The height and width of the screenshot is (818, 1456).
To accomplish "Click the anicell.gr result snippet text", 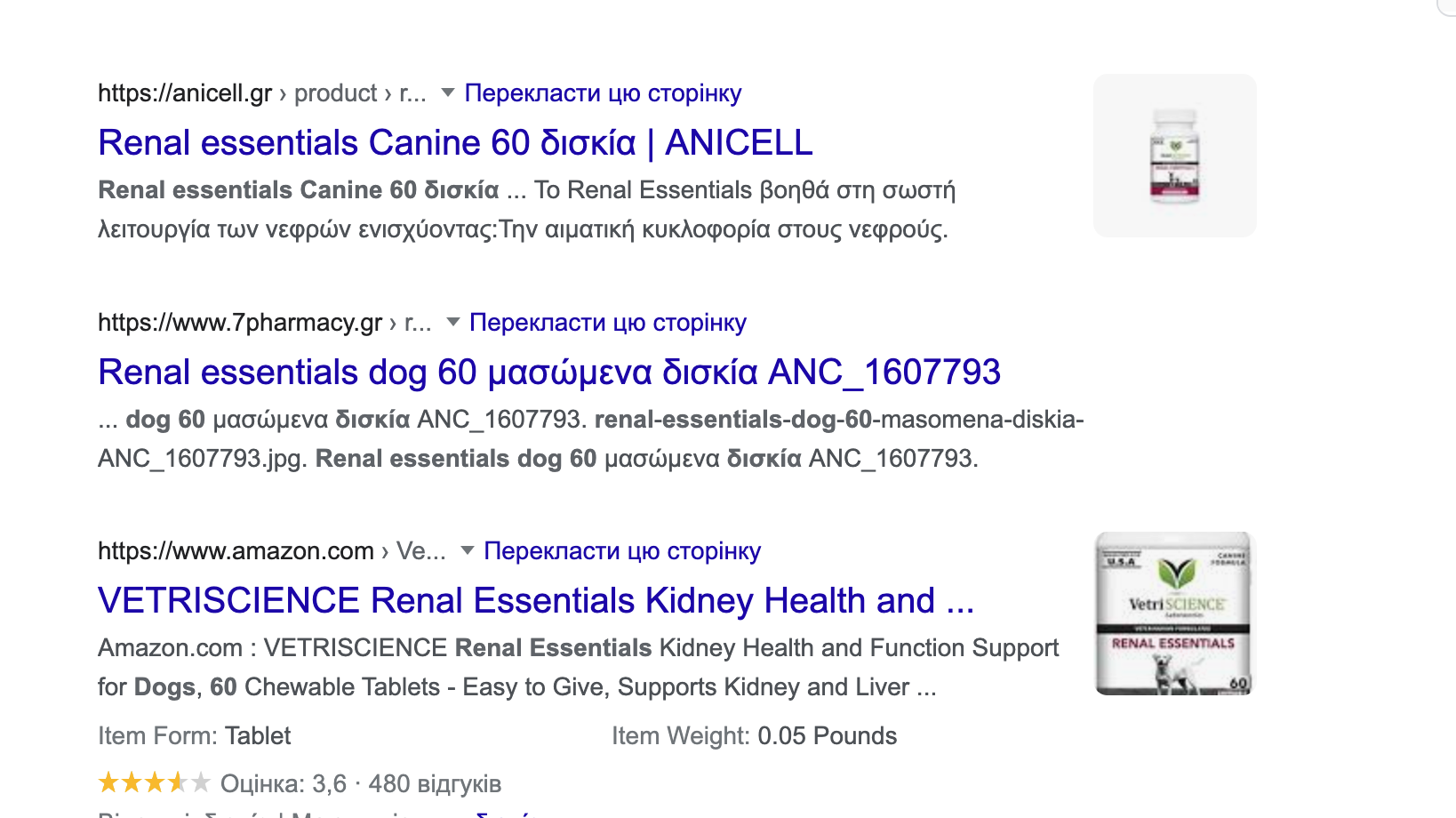I will [x=527, y=210].
